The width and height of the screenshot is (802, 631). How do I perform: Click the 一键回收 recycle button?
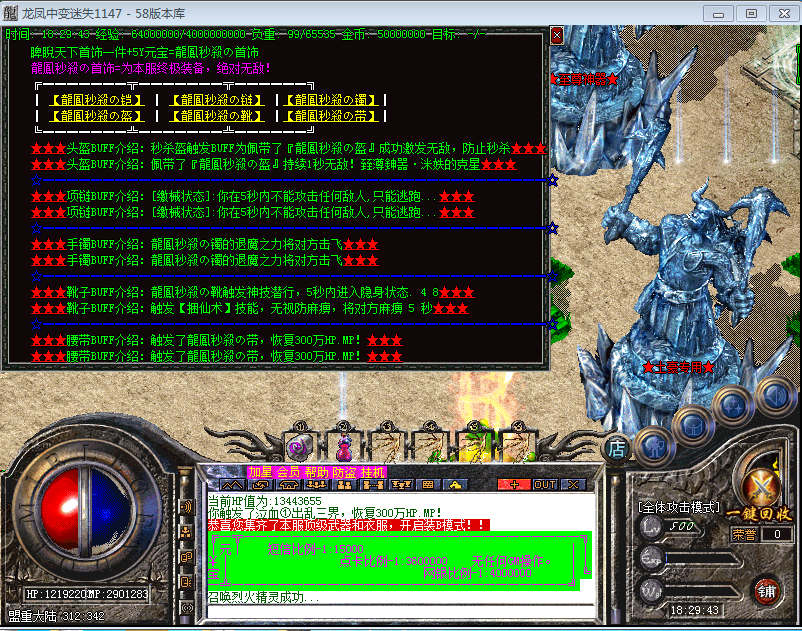pos(759,514)
